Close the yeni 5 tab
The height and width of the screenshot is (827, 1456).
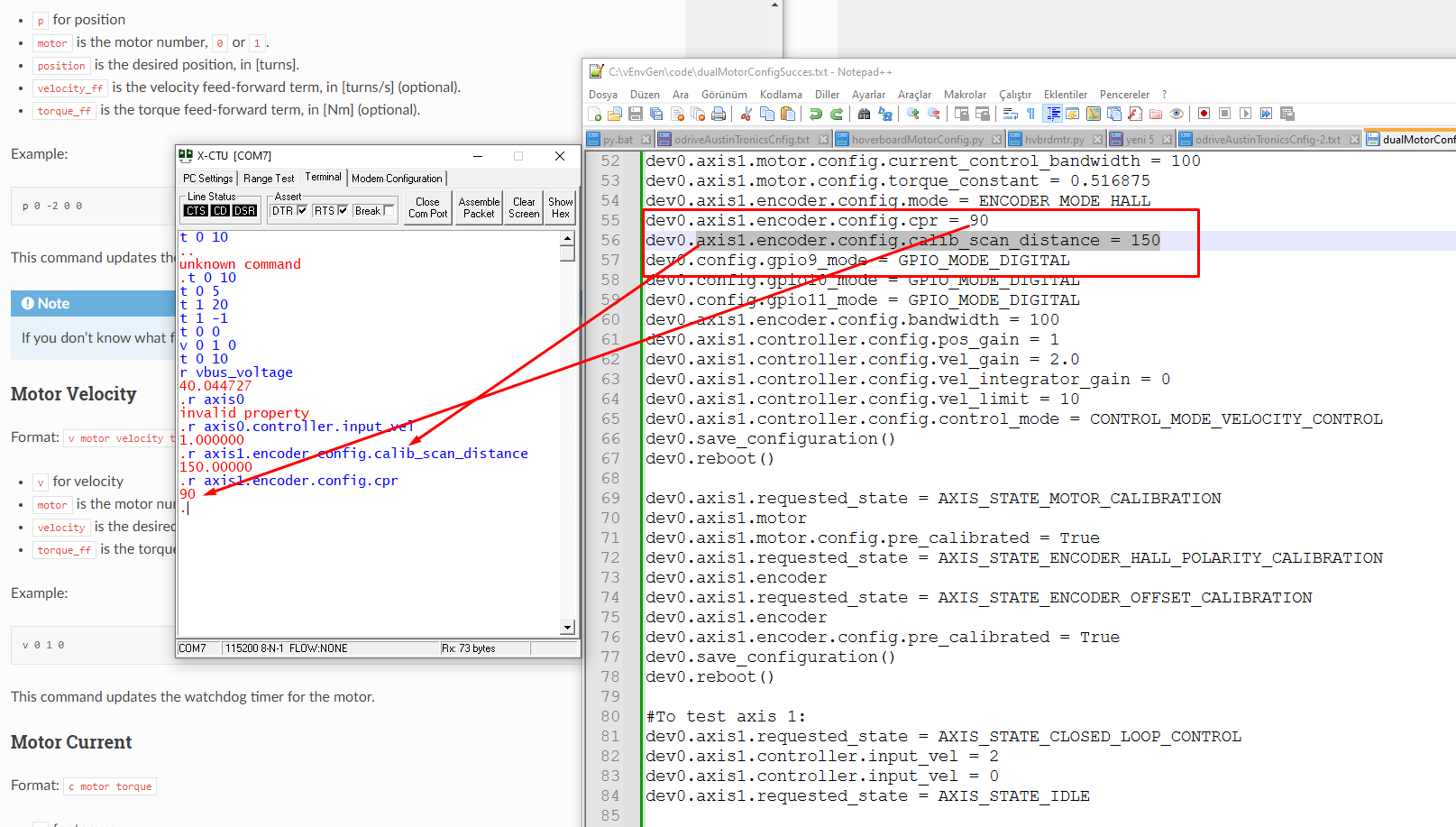point(1167,139)
